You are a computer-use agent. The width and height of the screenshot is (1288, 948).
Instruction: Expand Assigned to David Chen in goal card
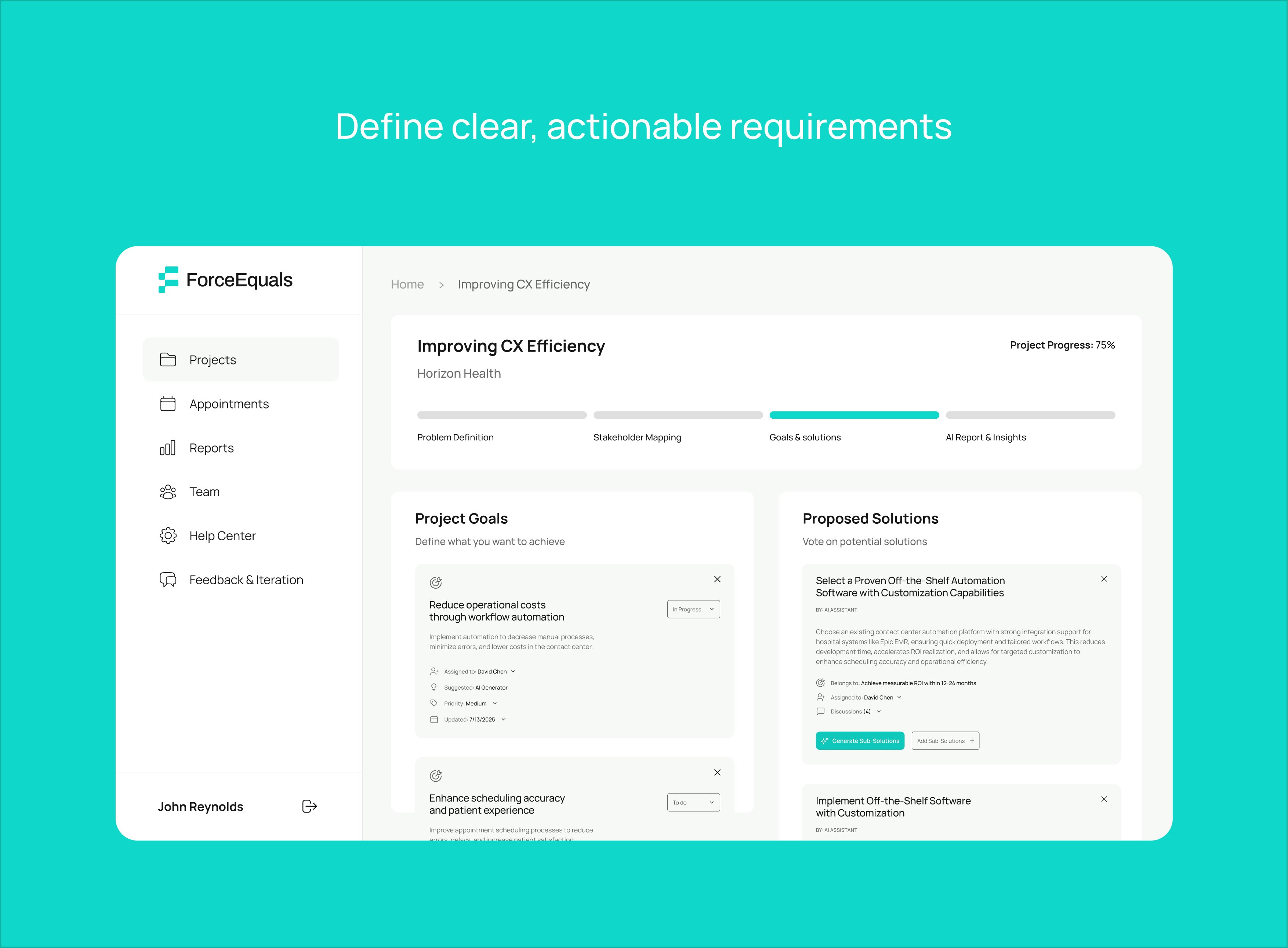(x=512, y=671)
